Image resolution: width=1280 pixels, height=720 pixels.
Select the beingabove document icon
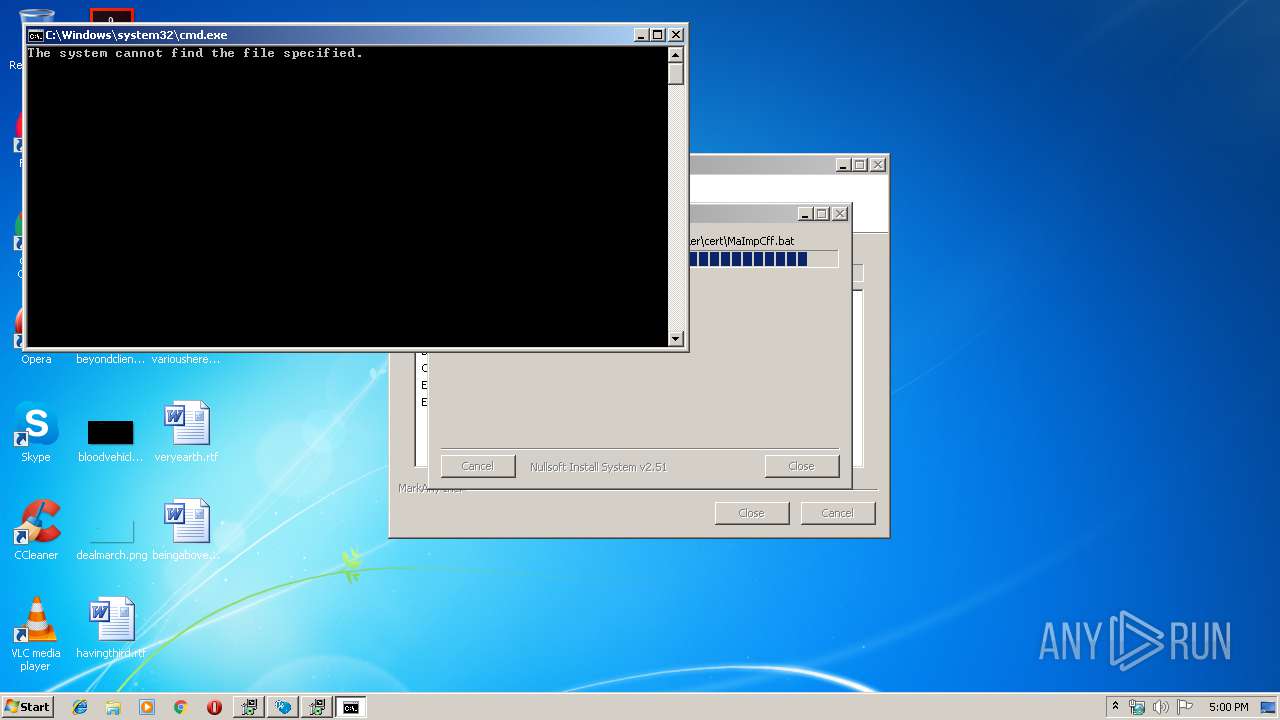click(186, 530)
